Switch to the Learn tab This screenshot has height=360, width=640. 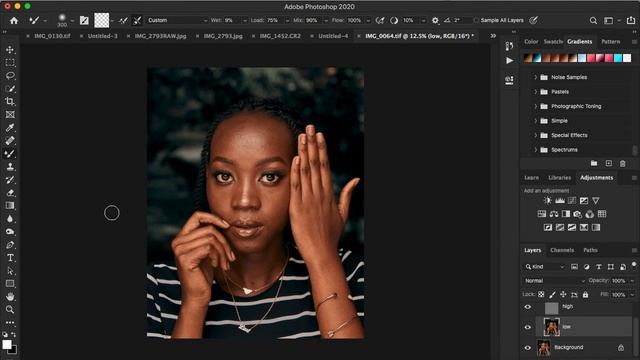(x=531, y=178)
